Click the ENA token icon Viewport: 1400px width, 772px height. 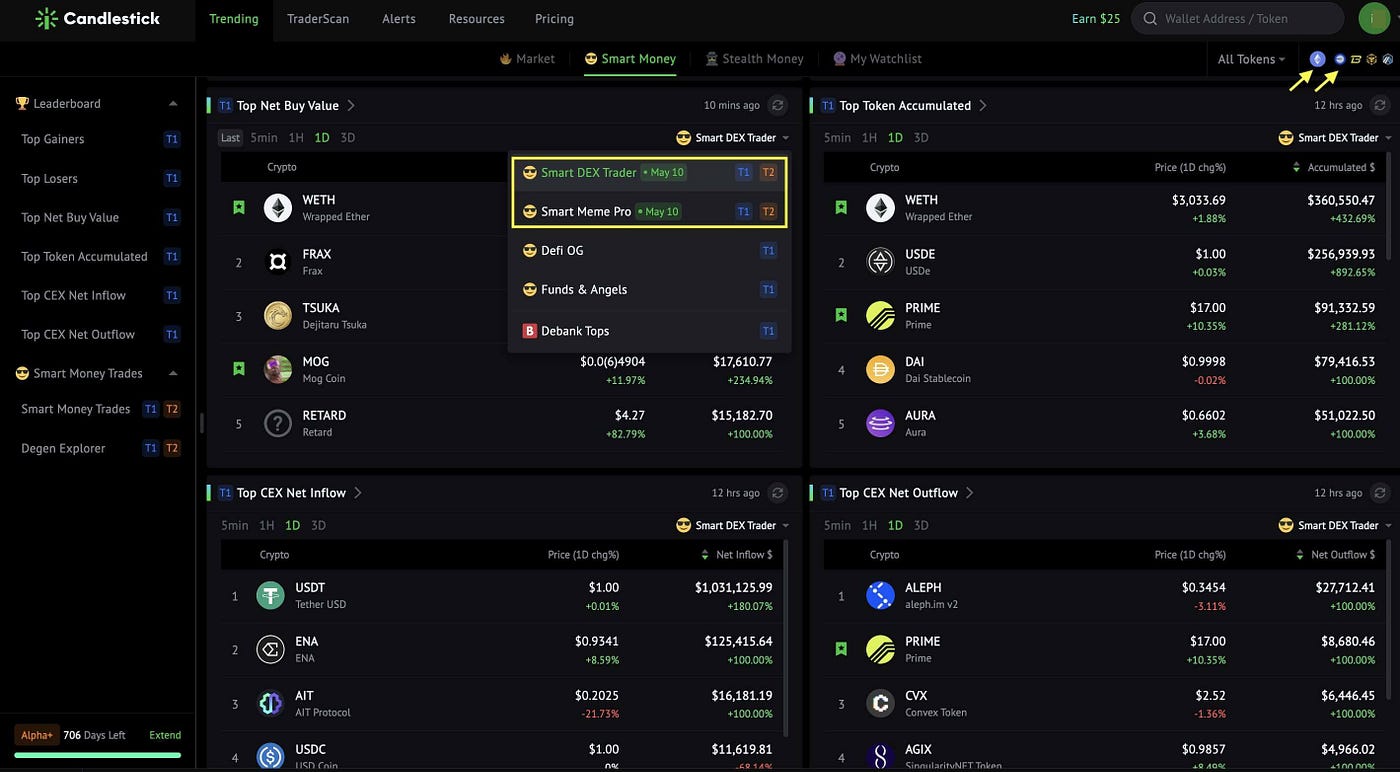[x=270, y=650]
